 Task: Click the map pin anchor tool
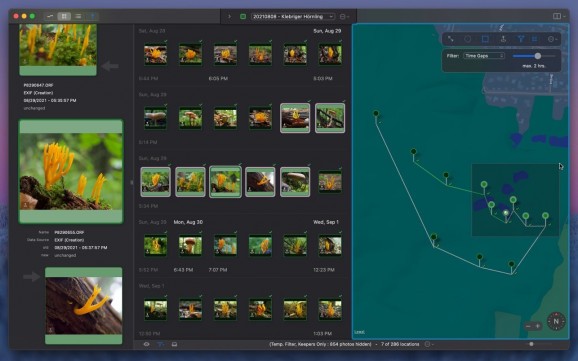click(x=503, y=39)
